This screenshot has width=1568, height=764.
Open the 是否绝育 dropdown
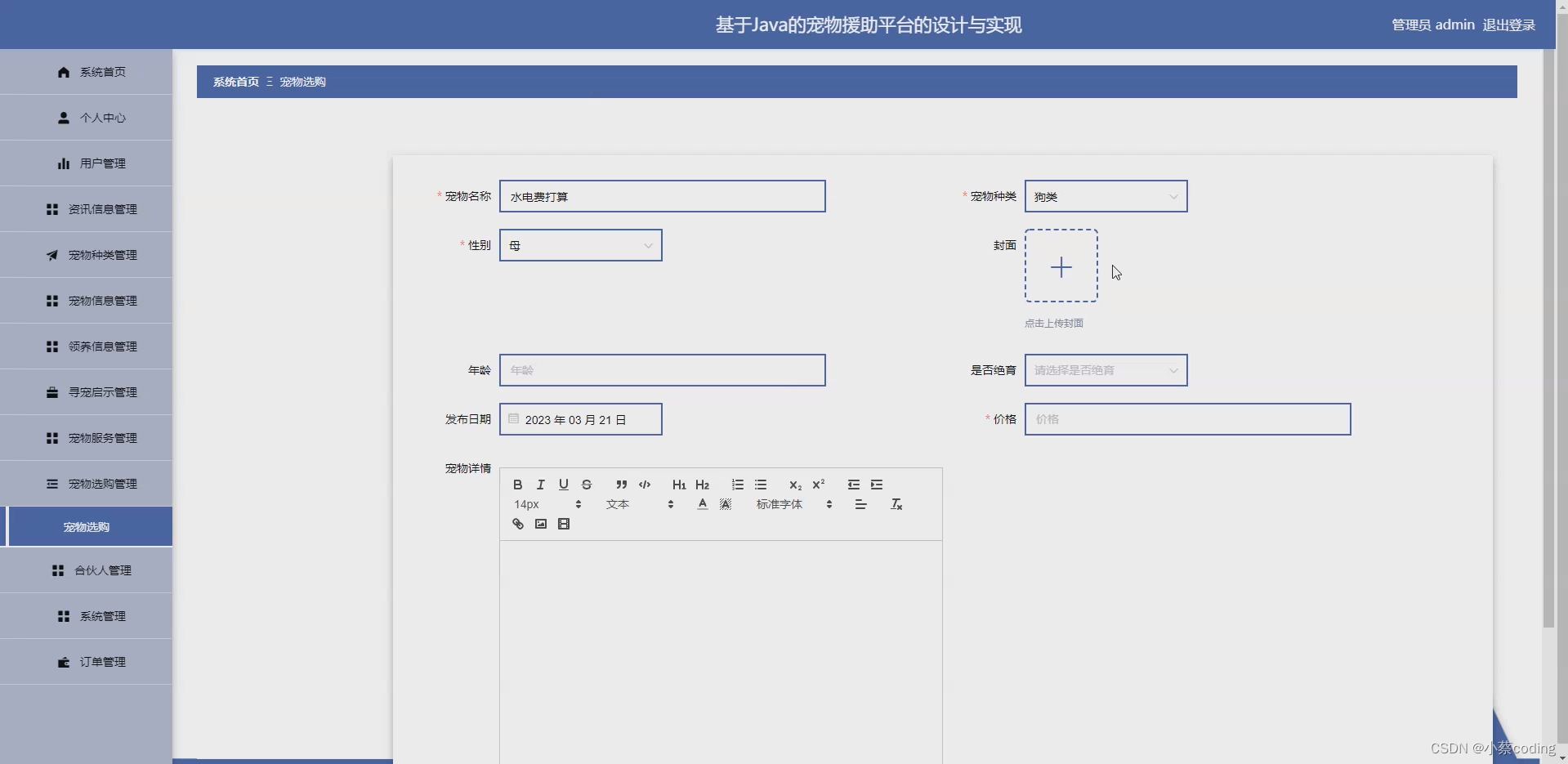point(1106,370)
